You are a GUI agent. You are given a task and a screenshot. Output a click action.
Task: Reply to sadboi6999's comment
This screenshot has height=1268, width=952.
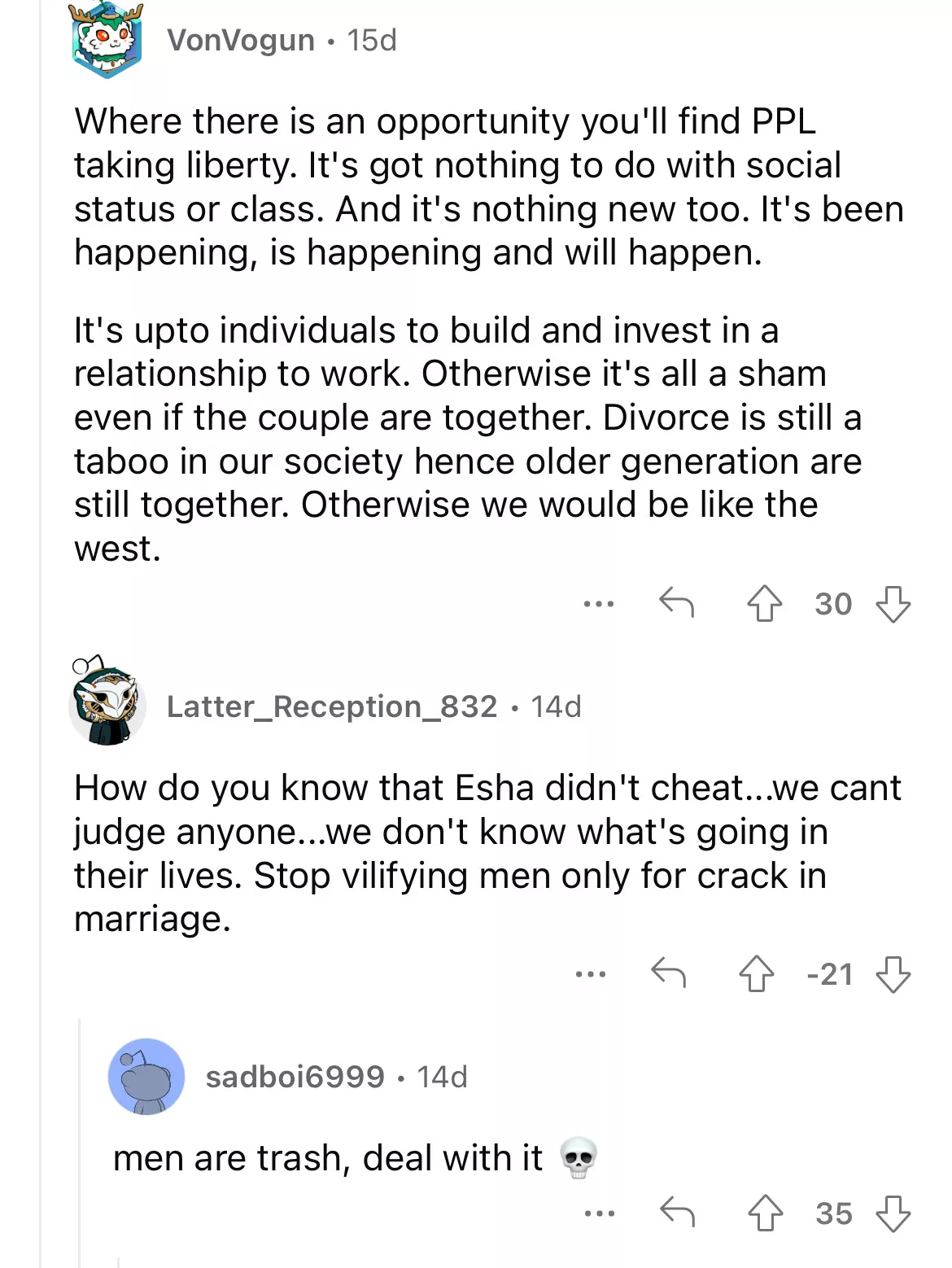click(677, 1212)
